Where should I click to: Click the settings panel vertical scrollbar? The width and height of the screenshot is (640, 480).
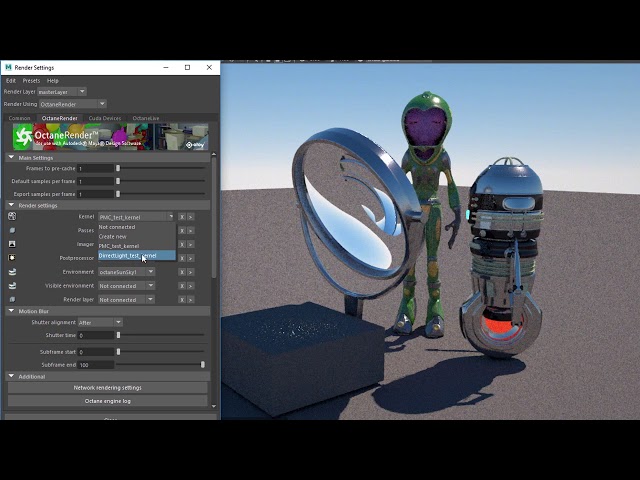[x=213, y=218]
